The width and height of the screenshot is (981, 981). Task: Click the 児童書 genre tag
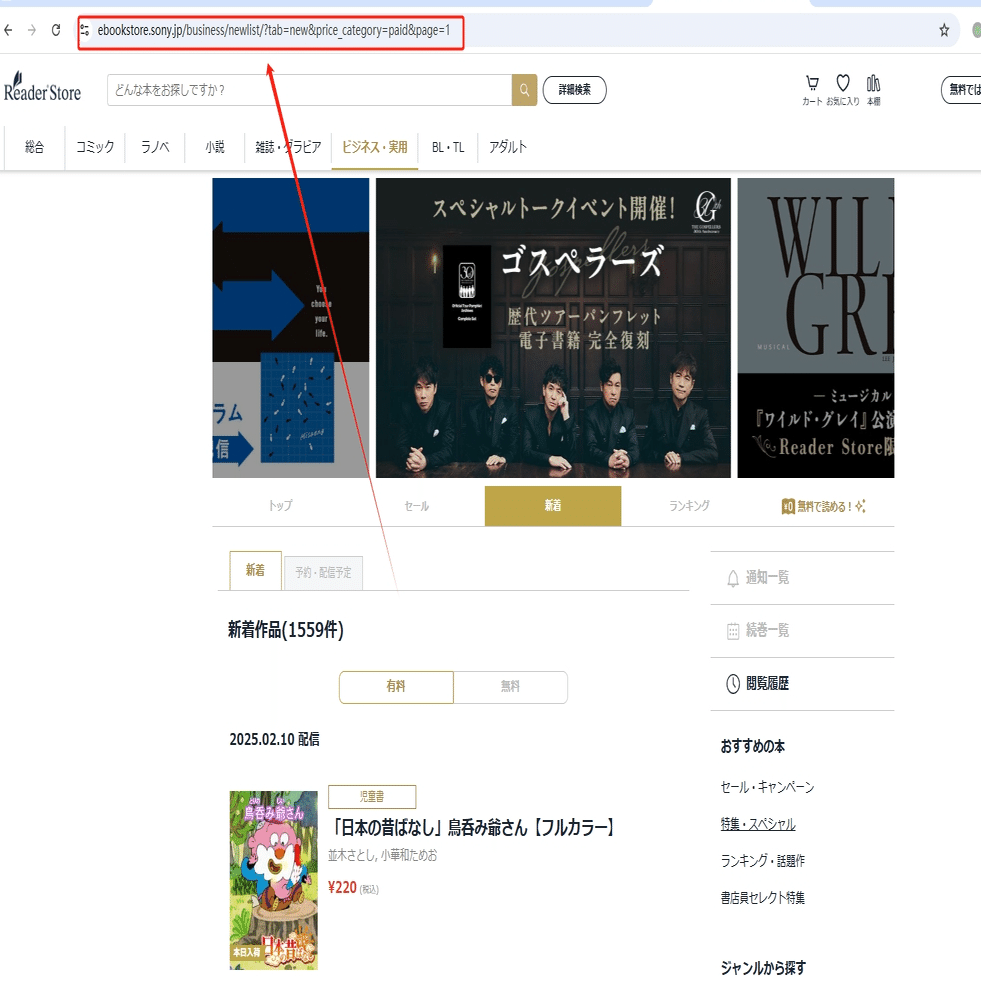click(x=372, y=797)
